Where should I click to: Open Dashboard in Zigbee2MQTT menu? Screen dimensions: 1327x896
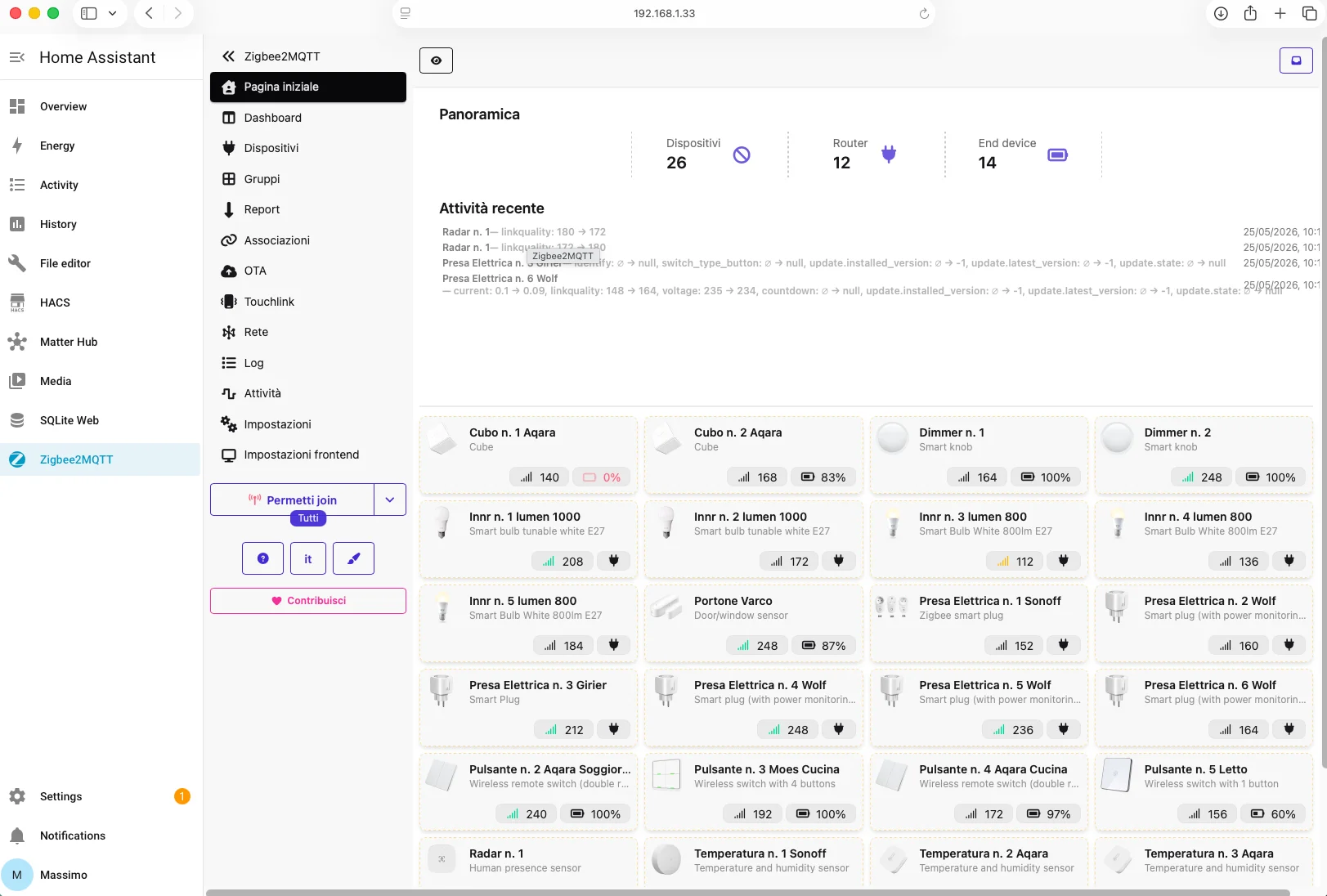(308, 118)
